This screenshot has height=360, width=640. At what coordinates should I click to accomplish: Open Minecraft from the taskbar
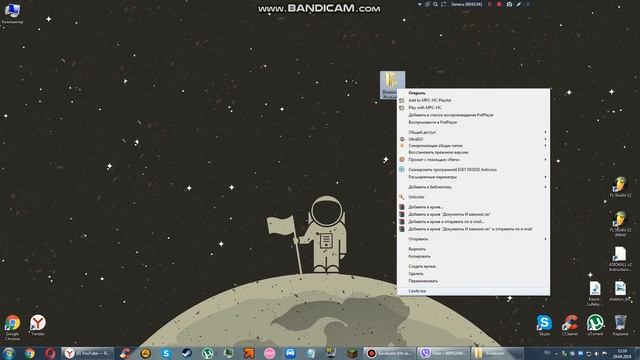(352, 353)
